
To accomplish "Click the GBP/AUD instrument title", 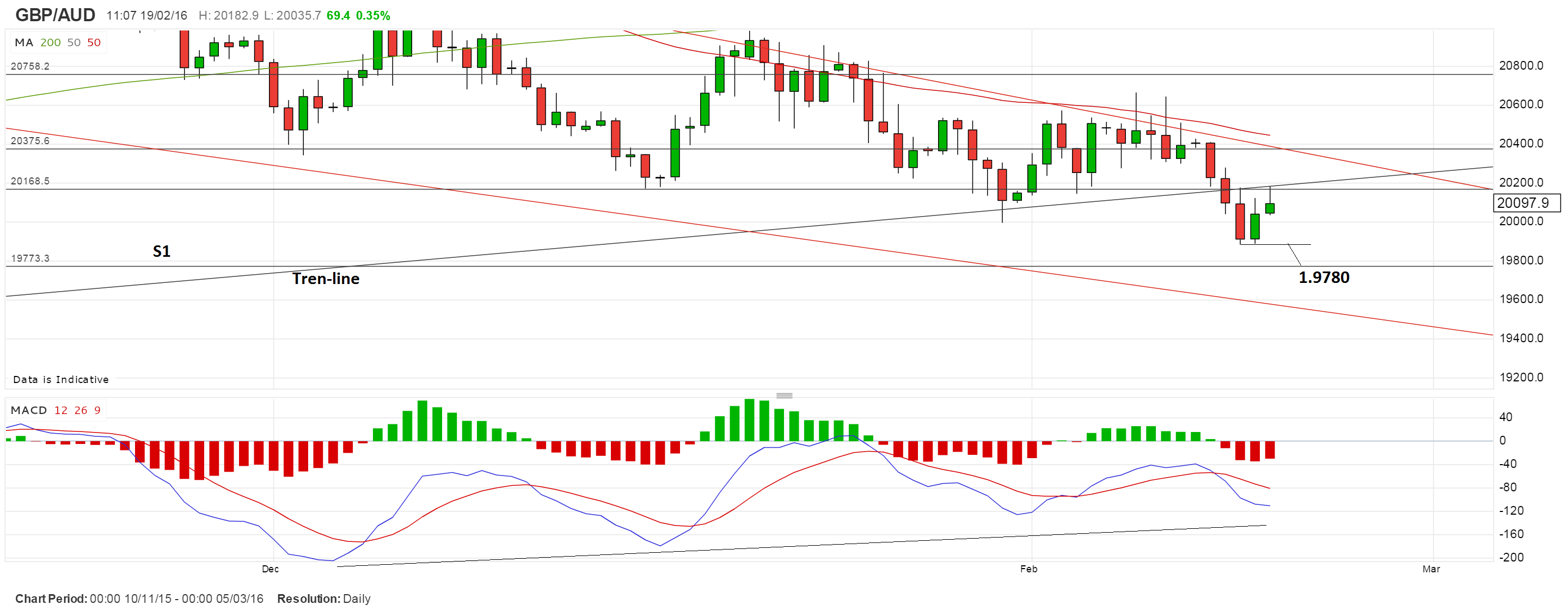I will tap(55, 15).
